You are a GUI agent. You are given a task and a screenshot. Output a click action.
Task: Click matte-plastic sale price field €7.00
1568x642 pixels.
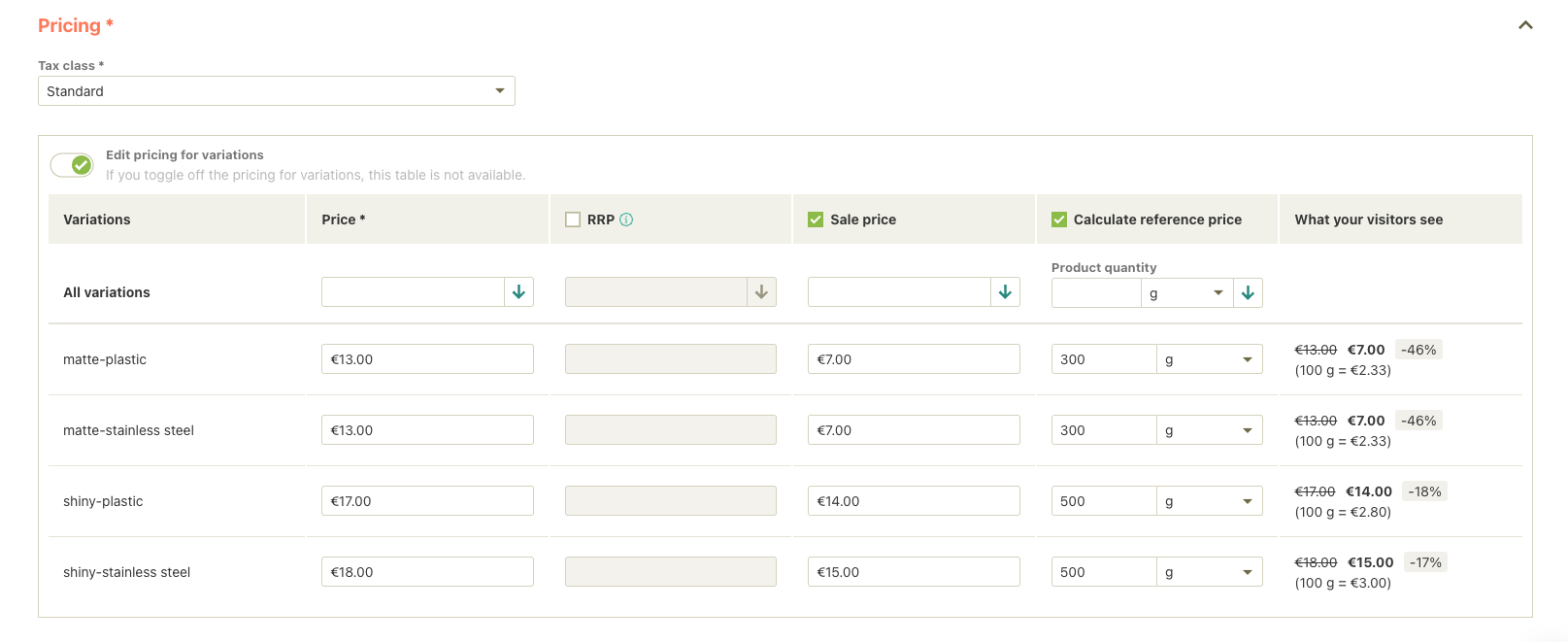[x=914, y=359]
